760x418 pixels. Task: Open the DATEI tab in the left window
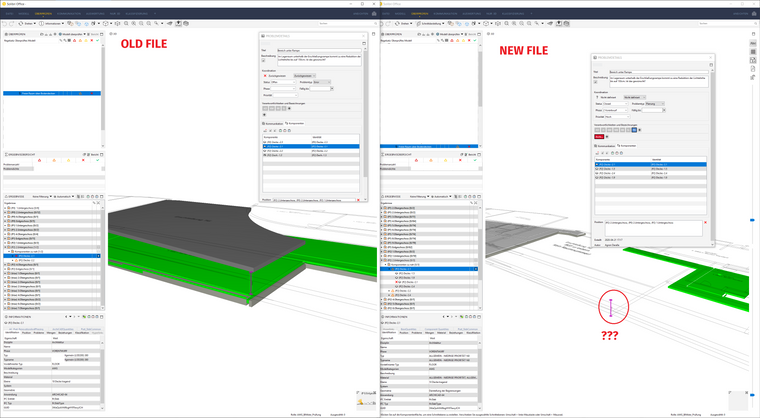coord(9,14)
